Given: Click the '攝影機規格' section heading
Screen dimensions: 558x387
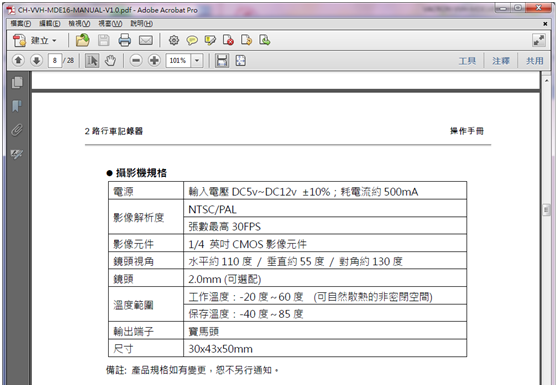Looking at the screenshot, I should 141,173.
